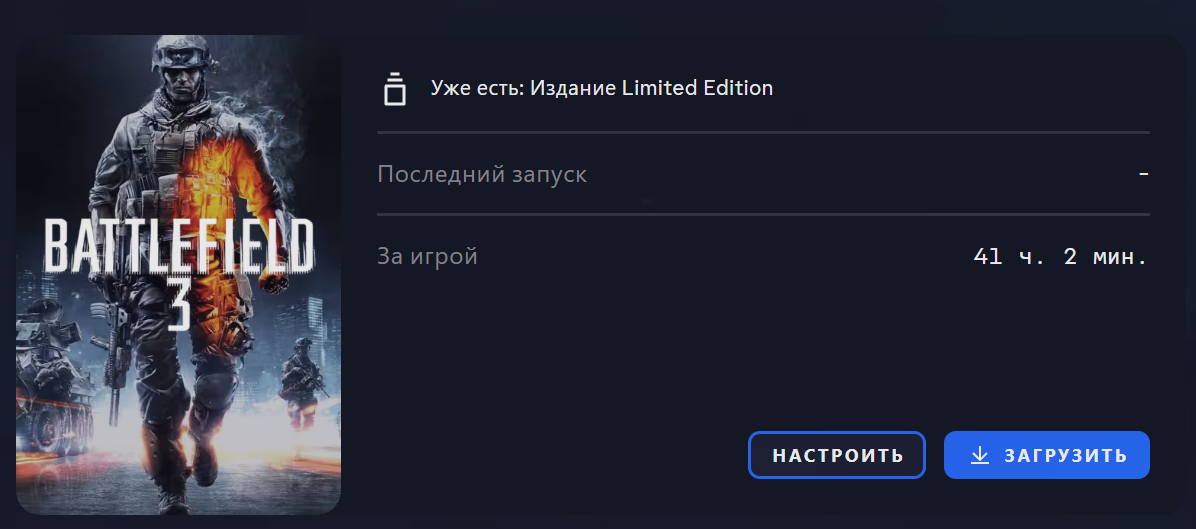Open game settings via НАСТРОИТЬ button
Screen dimensions: 1196x529
click(837, 455)
